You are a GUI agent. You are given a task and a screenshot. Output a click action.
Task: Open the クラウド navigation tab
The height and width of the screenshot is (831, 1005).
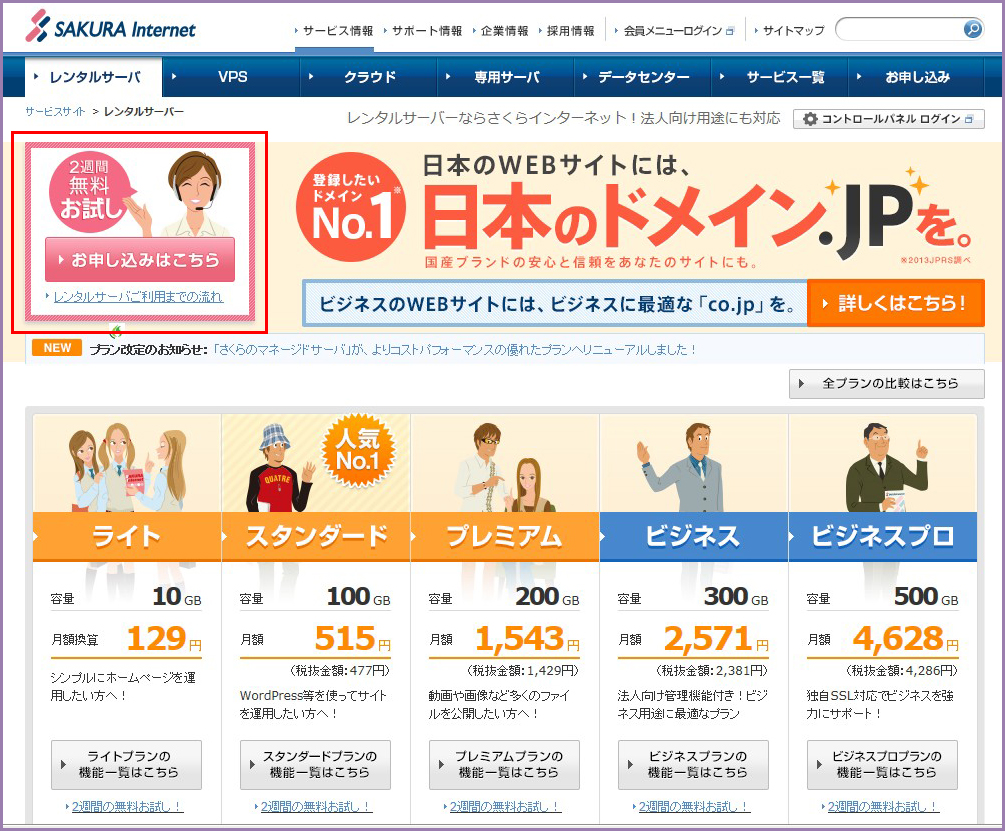tap(369, 77)
